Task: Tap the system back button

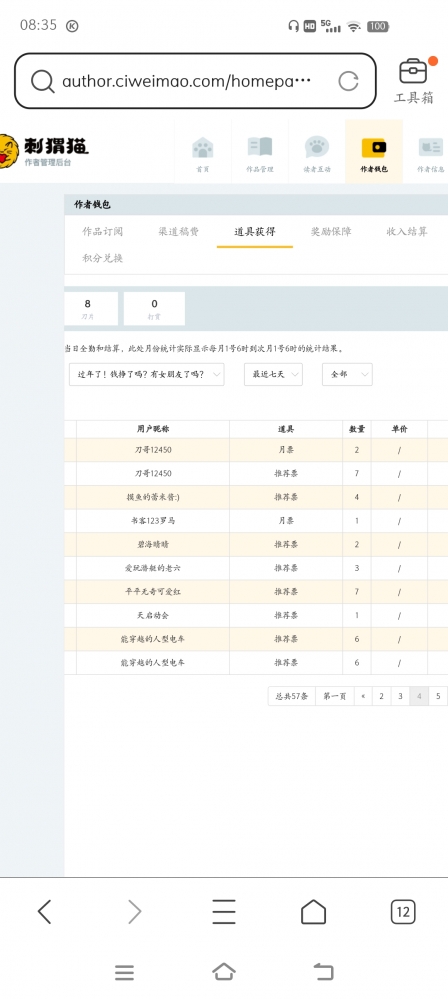Action: [x=324, y=972]
